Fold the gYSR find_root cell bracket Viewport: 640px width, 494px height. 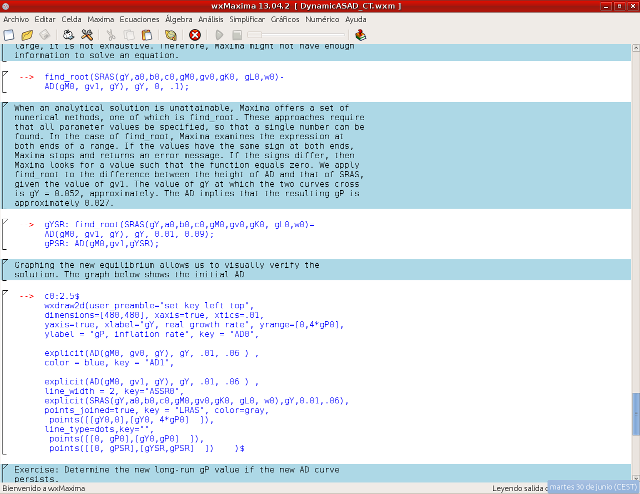(4, 233)
